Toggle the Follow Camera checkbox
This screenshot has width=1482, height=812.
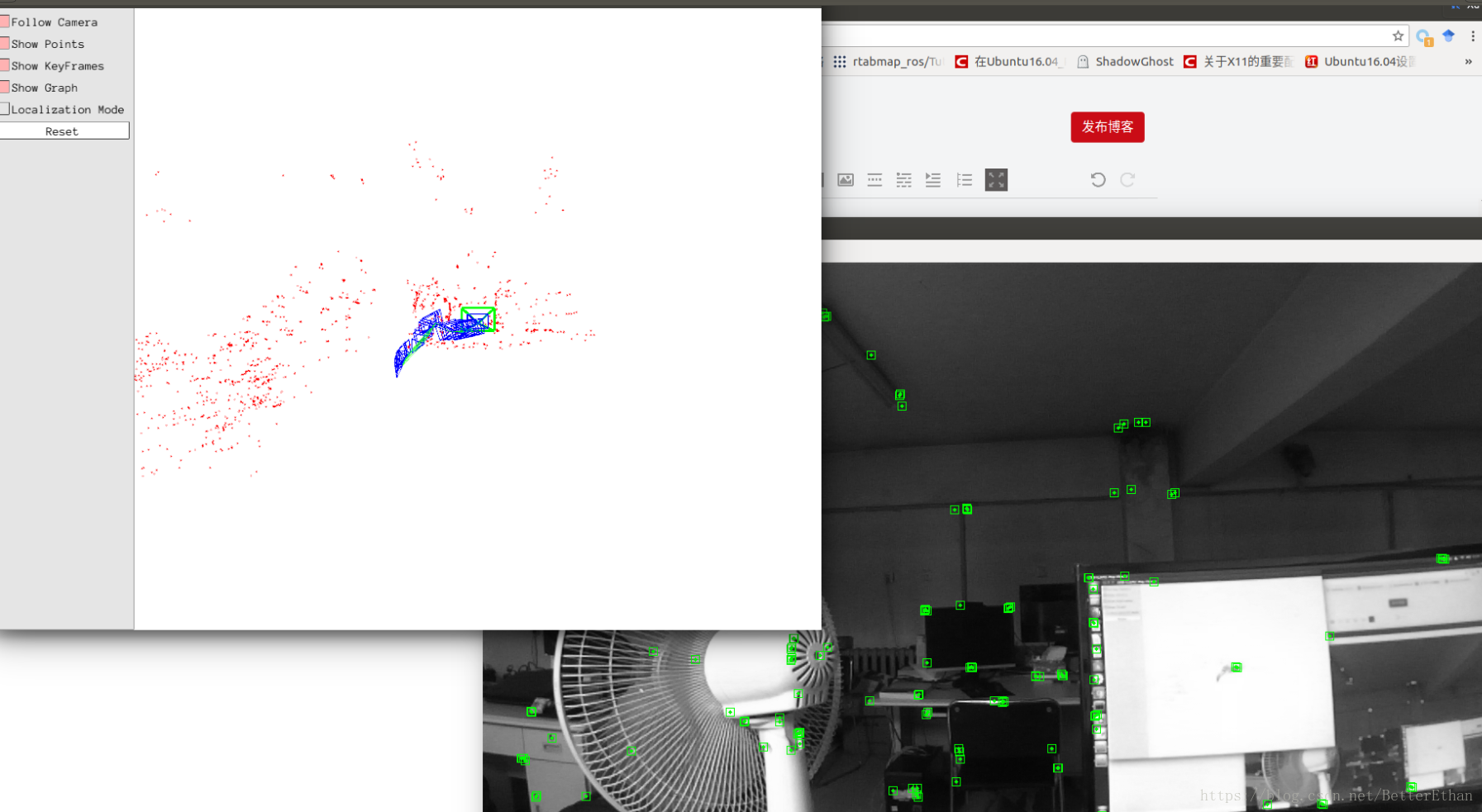[x=5, y=21]
